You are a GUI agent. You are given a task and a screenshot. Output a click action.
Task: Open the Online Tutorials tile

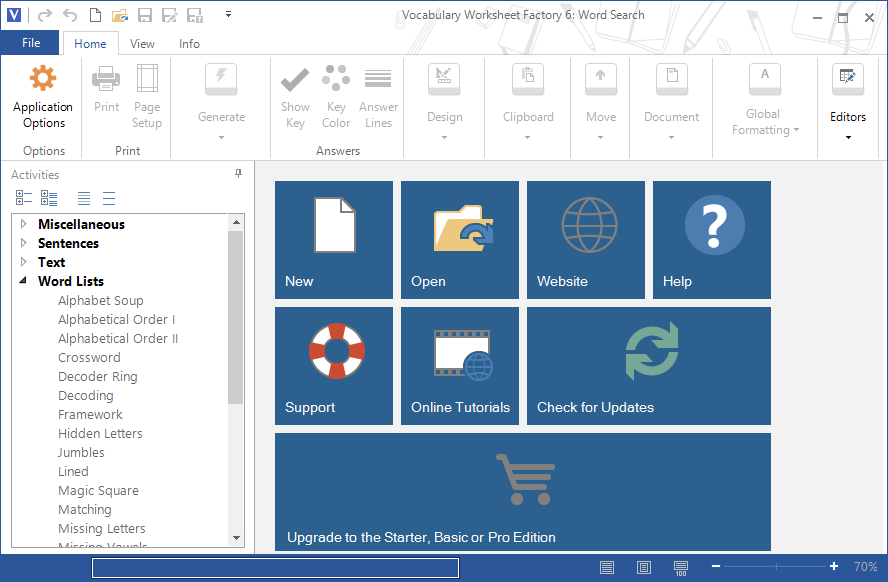(x=460, y=366)
